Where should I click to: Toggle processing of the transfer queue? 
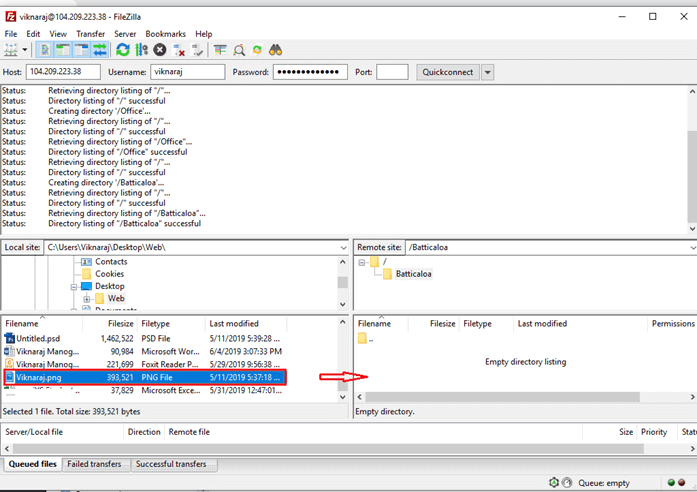141,50
